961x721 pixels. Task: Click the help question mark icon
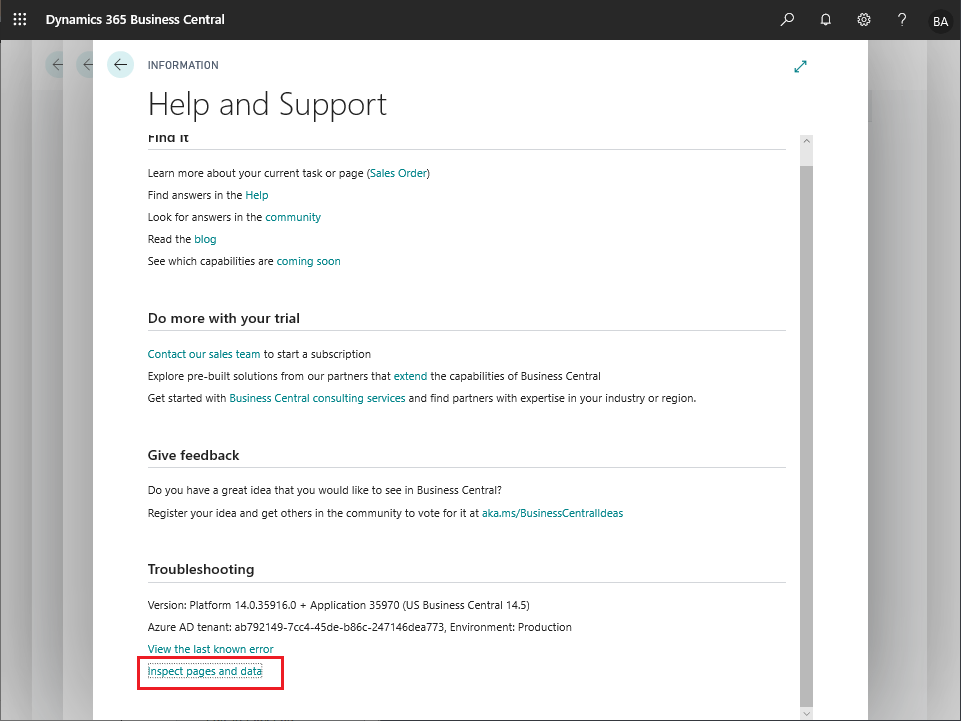pos(902,20)
